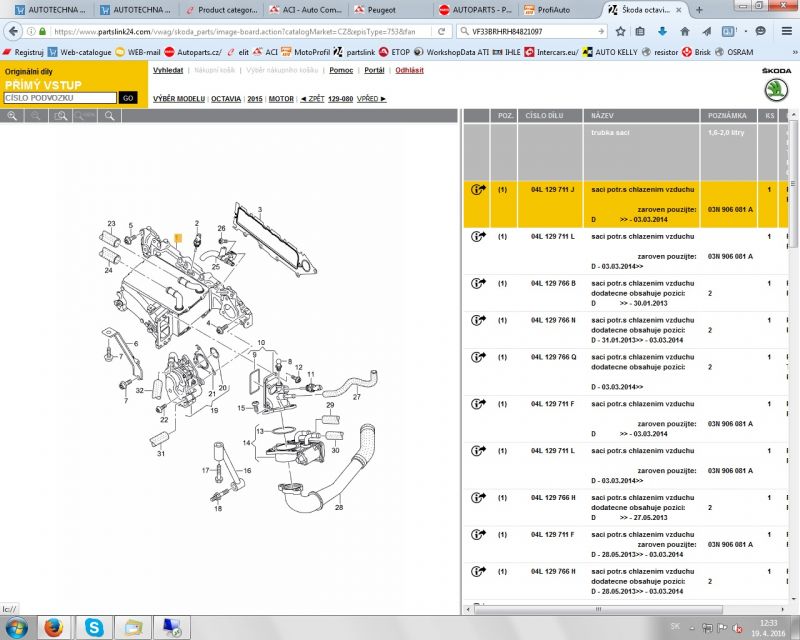Open a new browser tab with plus
The image size is (800, 640).
coord(699,10)
